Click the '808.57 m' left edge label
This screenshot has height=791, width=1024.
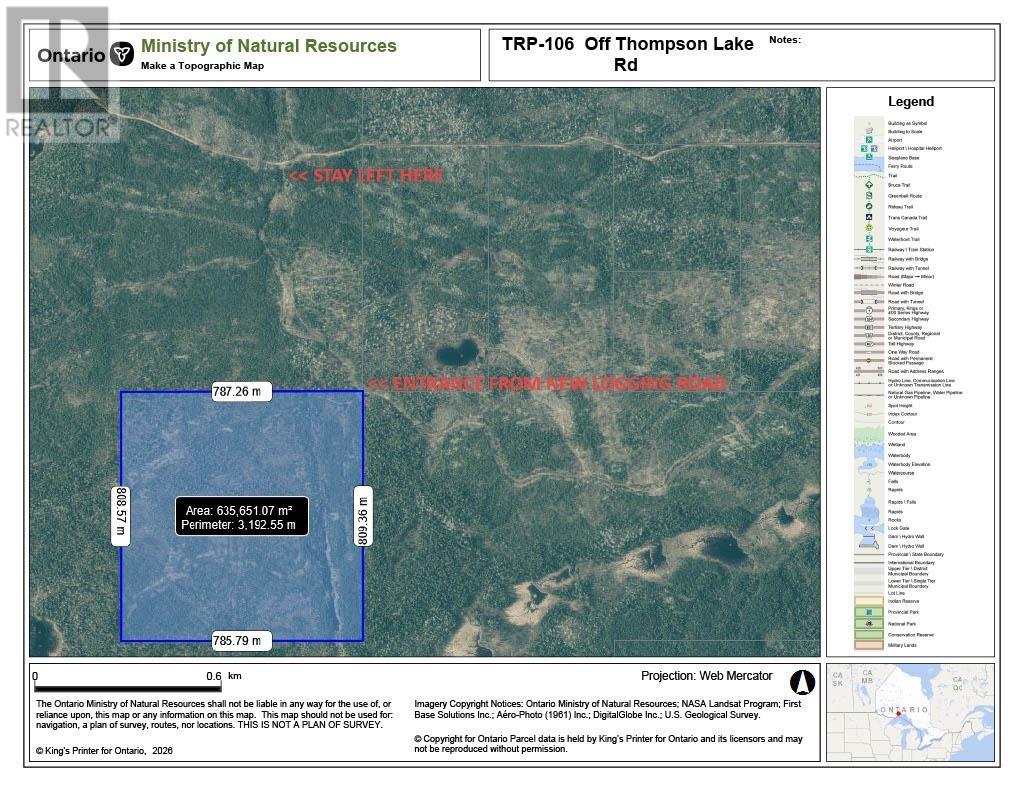(x=121, y=515)
